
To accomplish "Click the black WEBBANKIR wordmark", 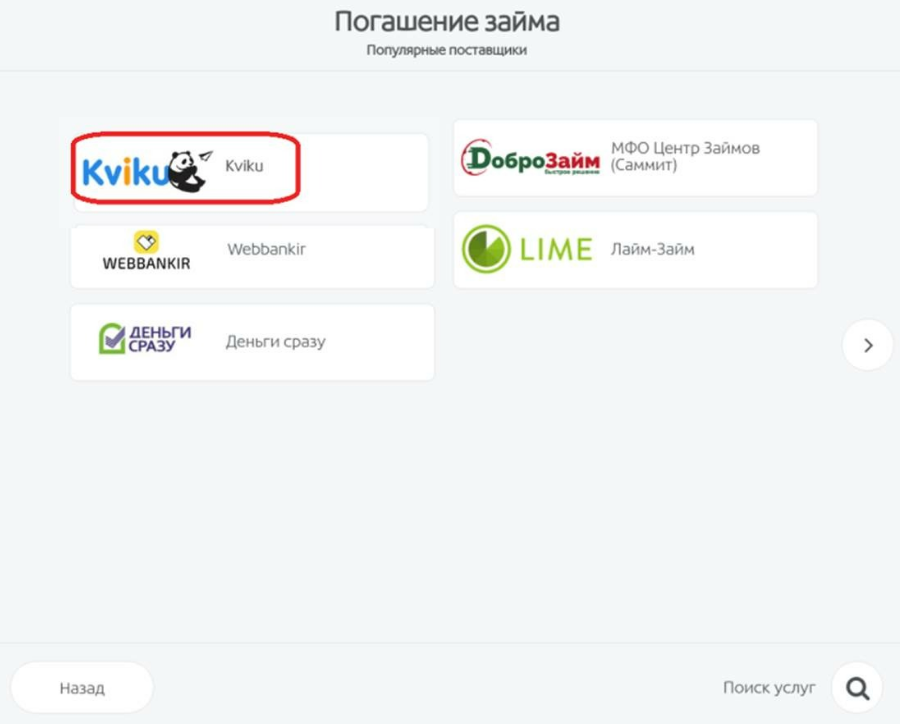I will pyautogui.click(x=146, y=264).
